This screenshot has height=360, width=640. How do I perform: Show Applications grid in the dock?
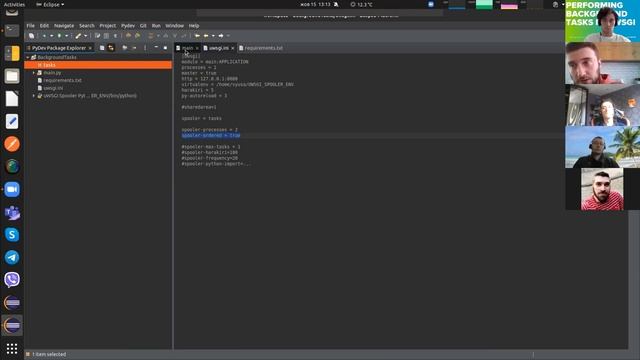pos(12,348)
